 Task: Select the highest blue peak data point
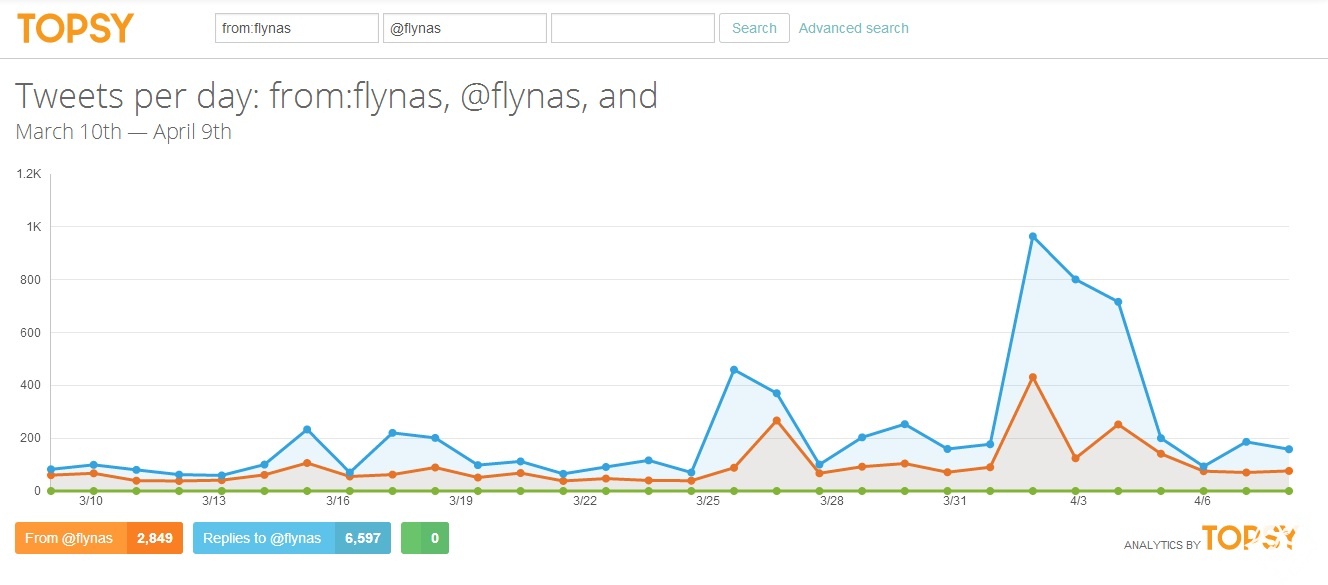[x=1032, y=237]
